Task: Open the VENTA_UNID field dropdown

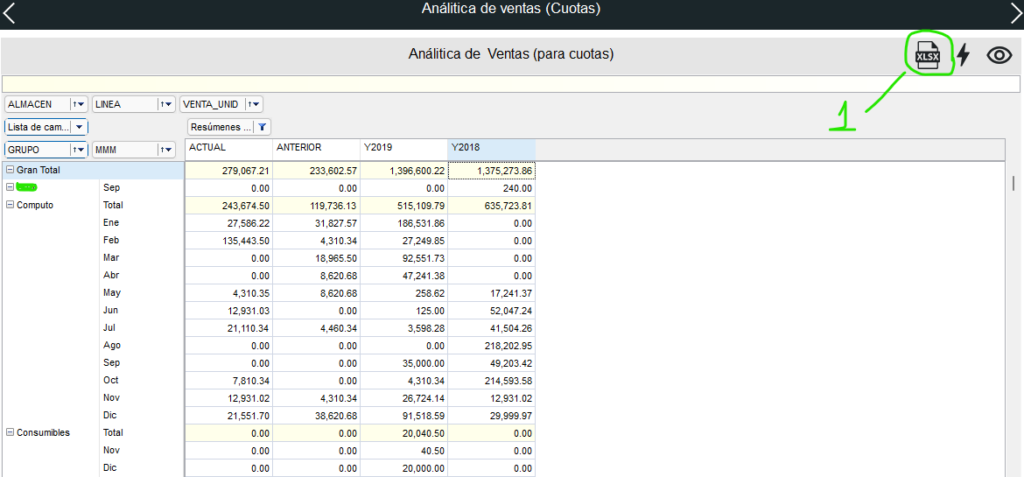Action: (x=253, y=104)
